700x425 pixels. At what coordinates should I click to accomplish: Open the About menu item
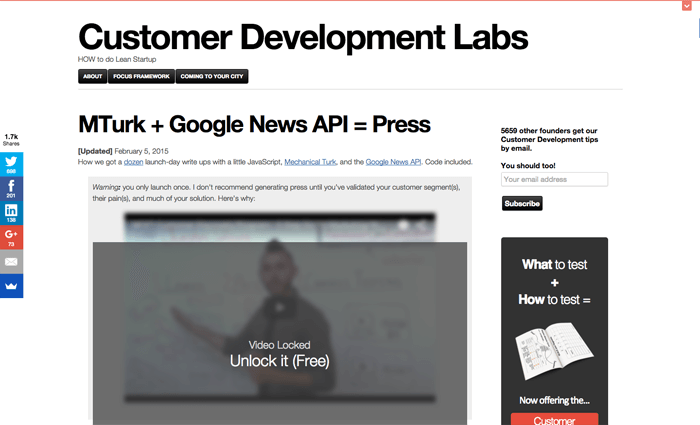92,76
